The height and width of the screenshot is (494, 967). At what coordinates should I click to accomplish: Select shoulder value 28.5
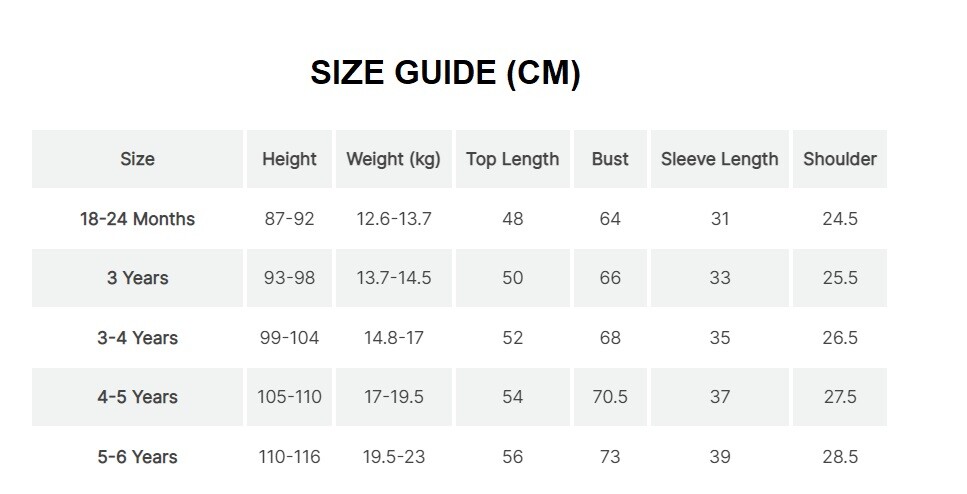click(840, 457)
